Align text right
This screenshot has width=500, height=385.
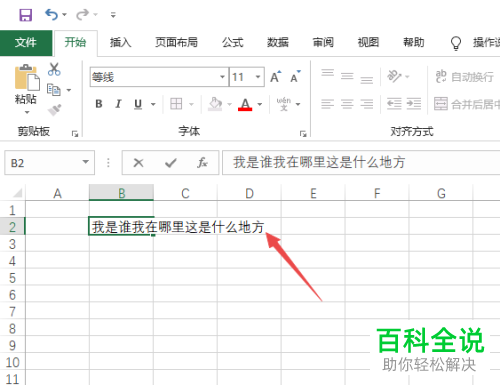pyautogui.click(x=367, y=104)
